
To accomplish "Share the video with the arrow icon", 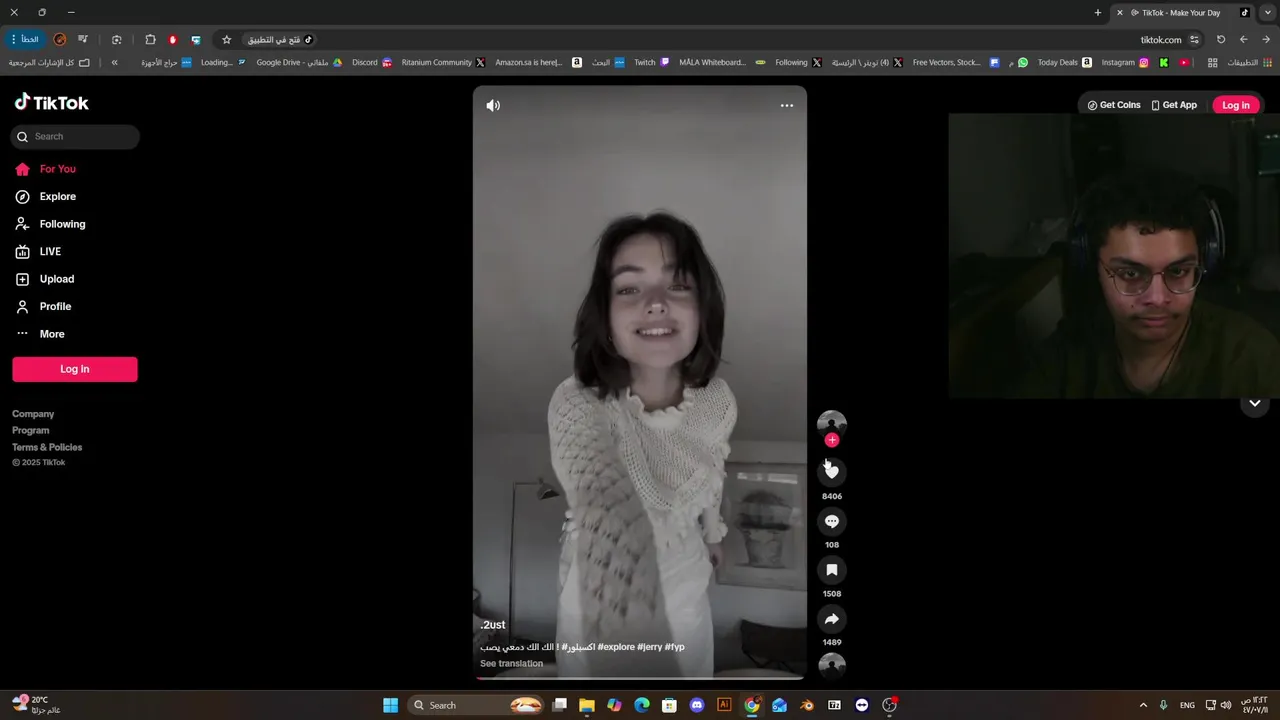I will [x=832, y=619].
